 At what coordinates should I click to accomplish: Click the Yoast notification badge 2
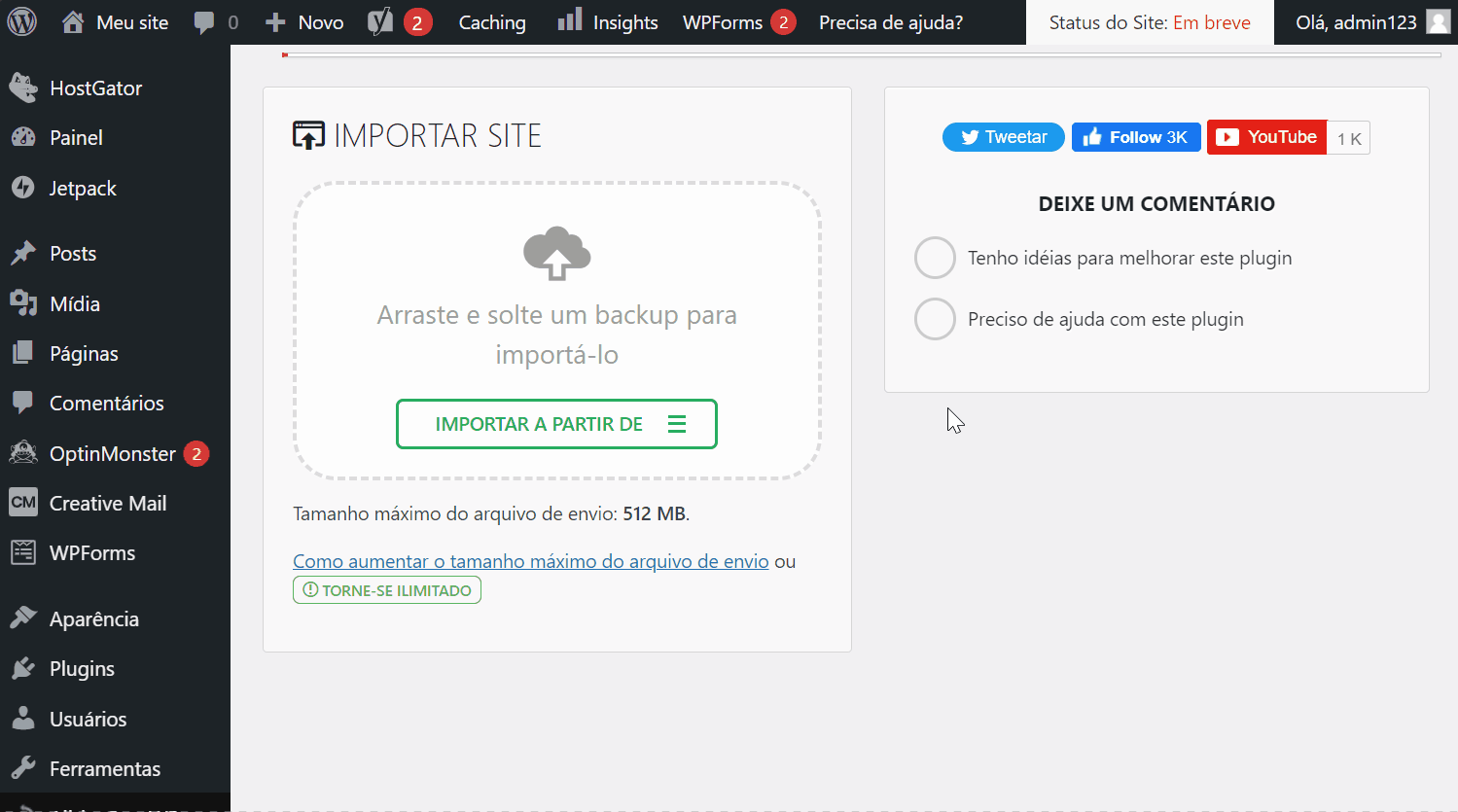(x=417, y=22)
